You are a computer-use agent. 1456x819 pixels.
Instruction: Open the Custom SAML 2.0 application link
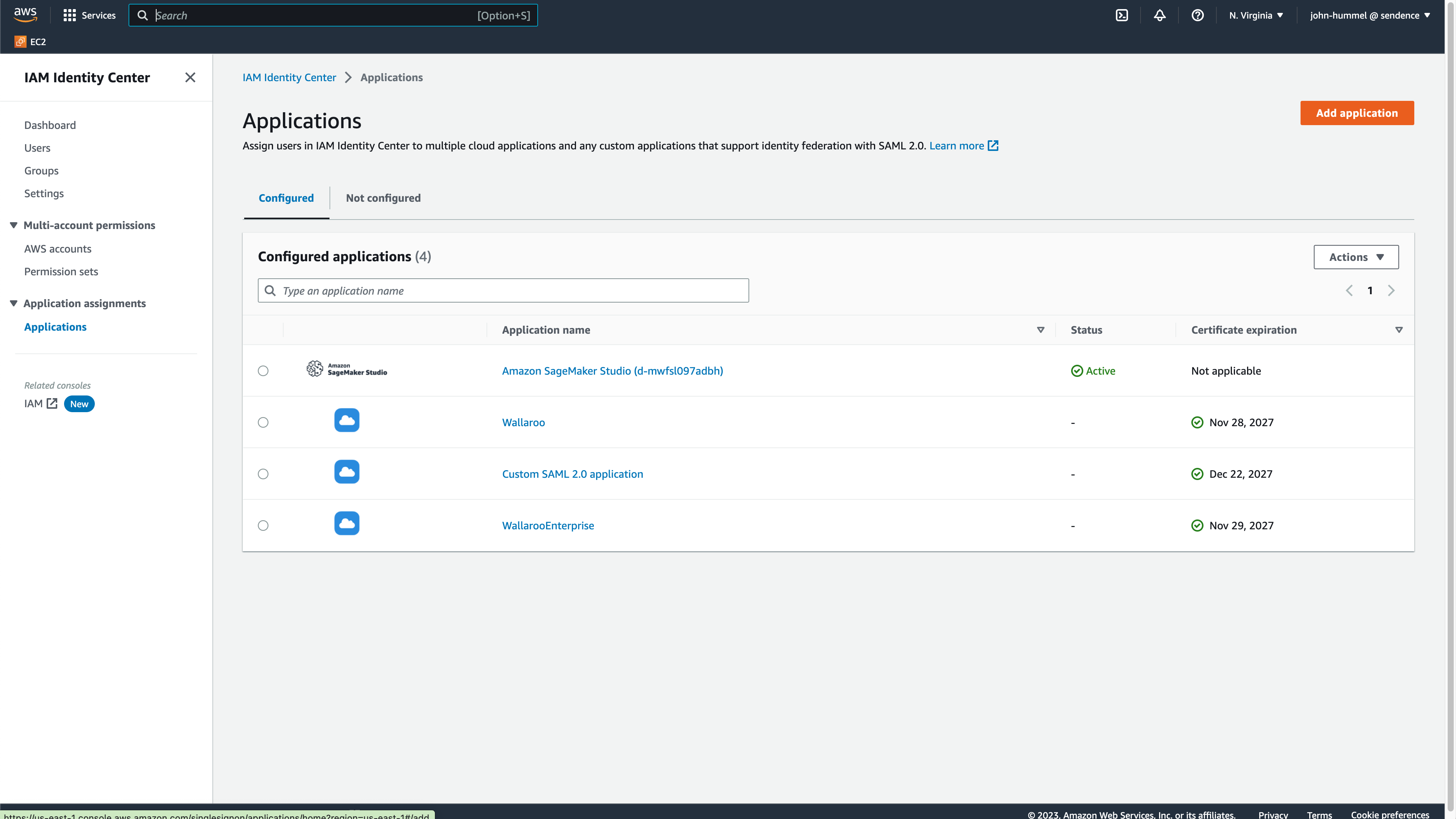tap(572, 474)
